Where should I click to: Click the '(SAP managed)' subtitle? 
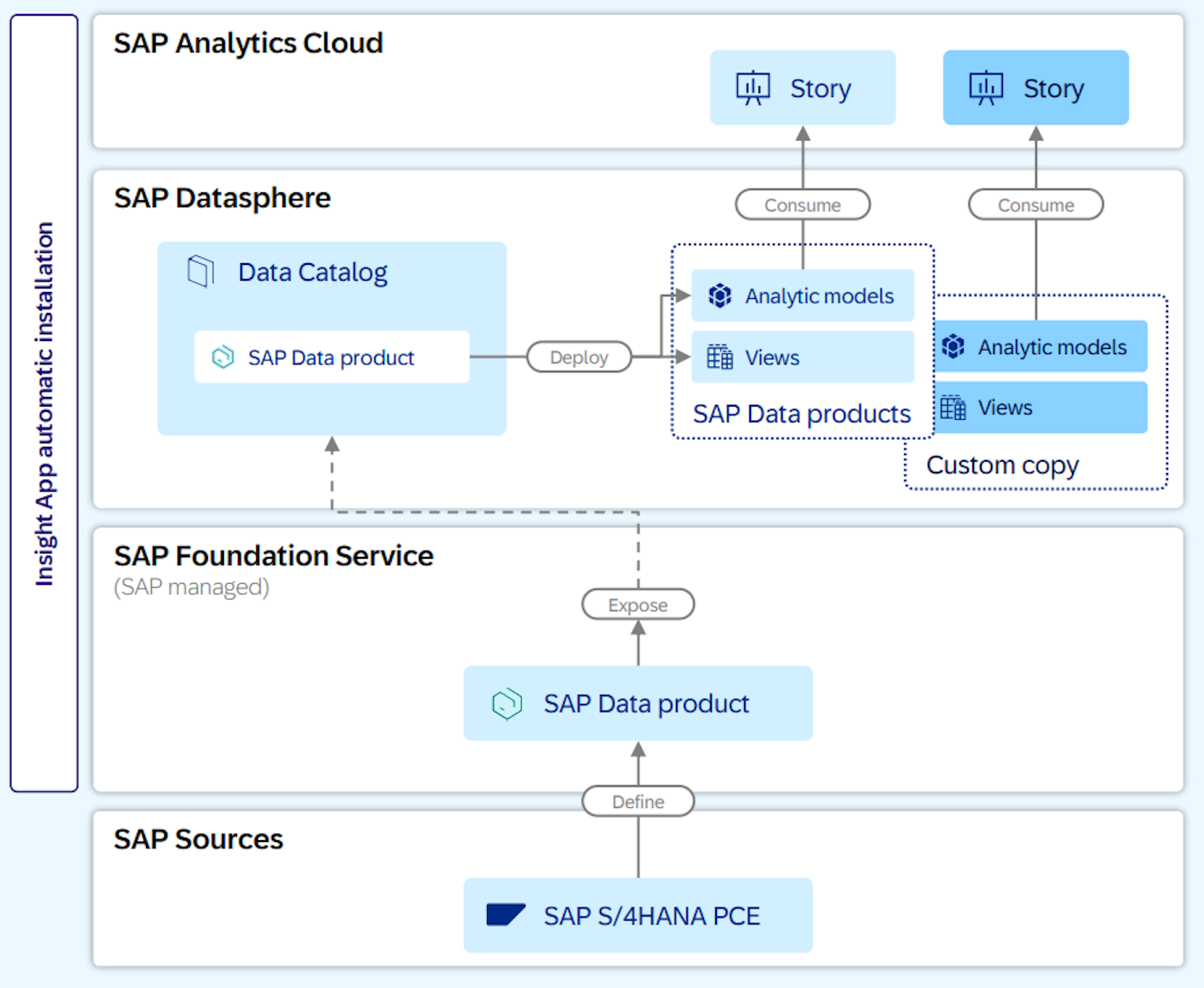[x=191, y=587]
